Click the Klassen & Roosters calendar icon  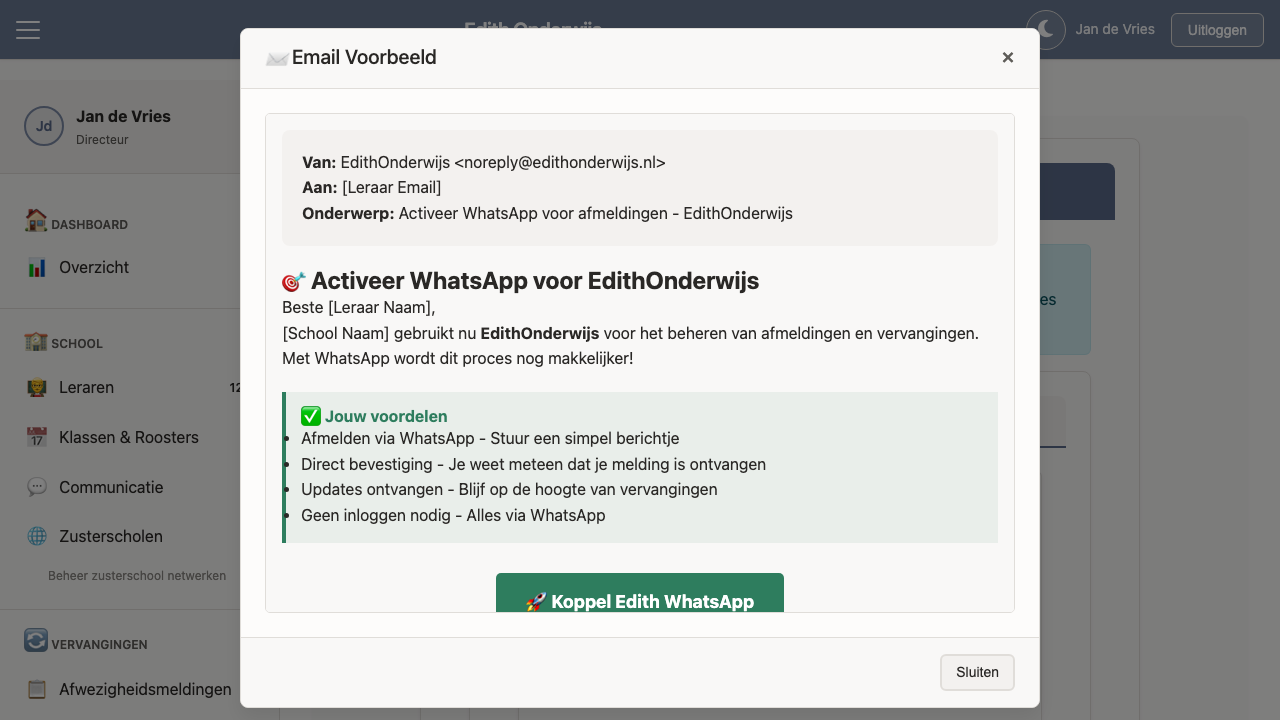pos(37,438)
